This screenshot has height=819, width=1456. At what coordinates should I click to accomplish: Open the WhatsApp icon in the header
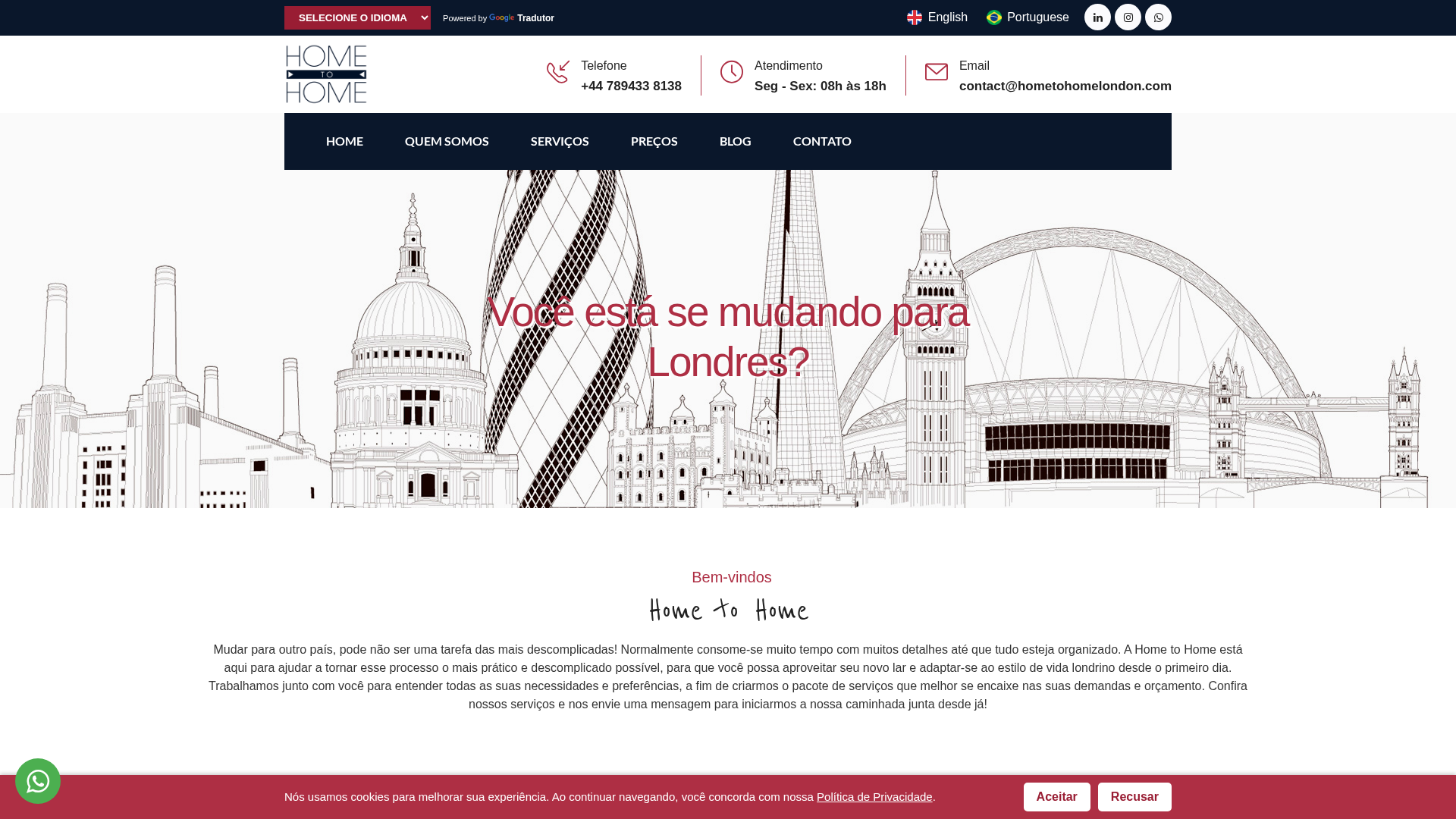pos(1158,17)
